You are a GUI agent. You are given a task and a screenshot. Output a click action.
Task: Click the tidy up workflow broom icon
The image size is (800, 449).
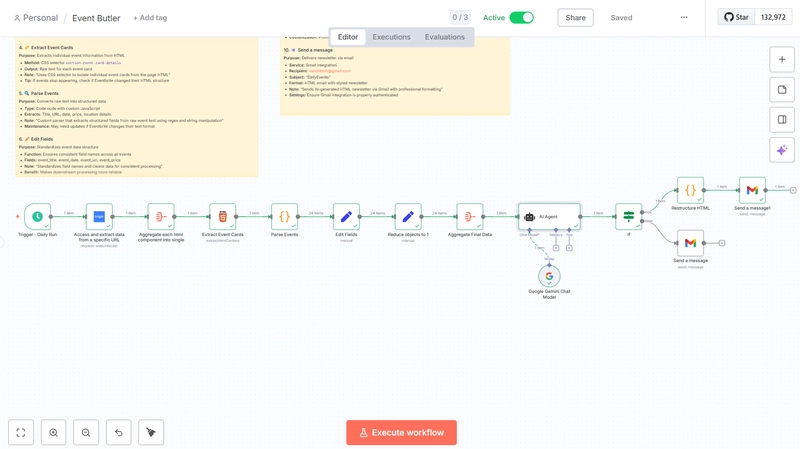pos(151,432)
